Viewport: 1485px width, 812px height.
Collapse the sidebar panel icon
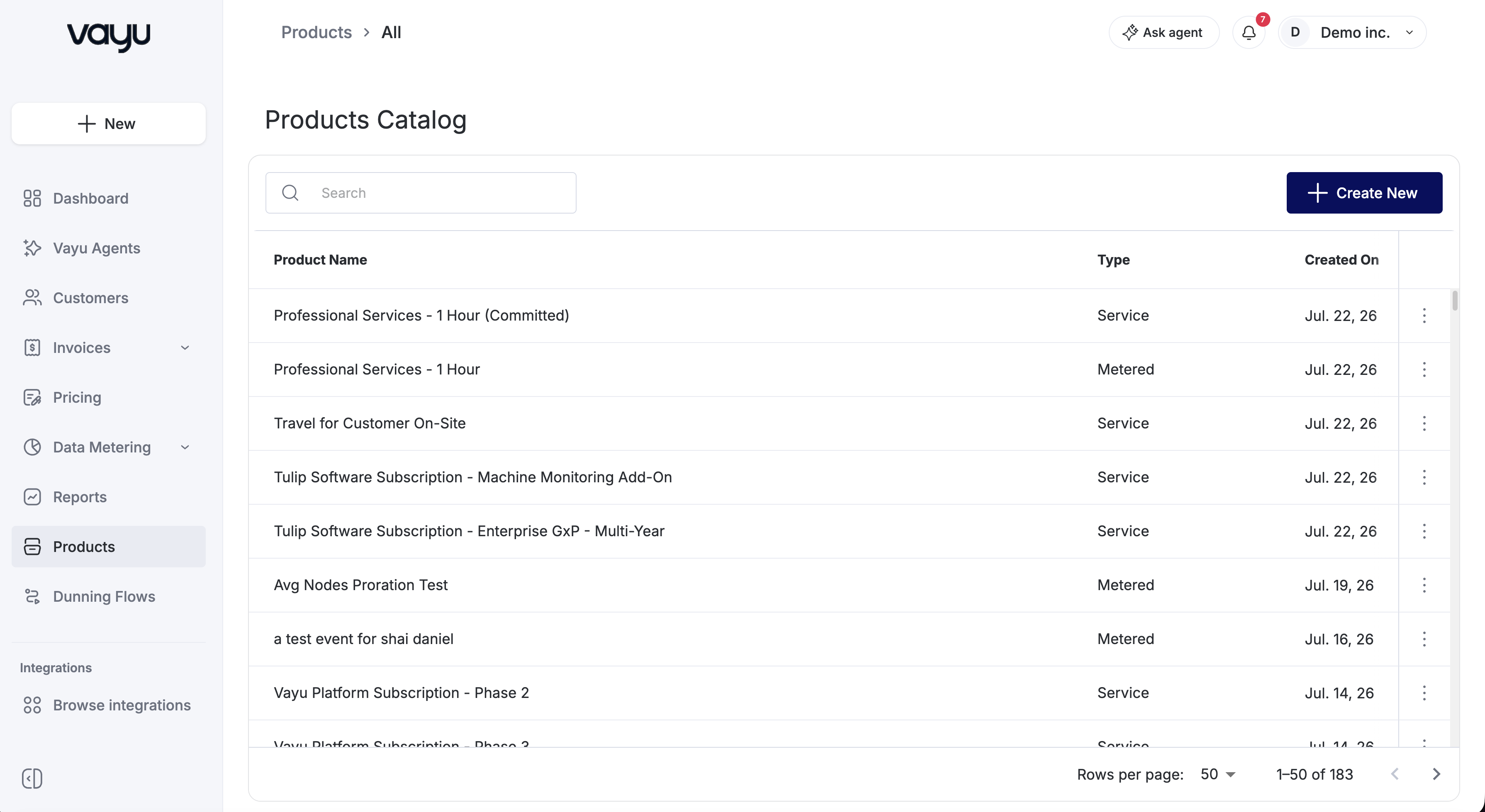[32, 778]
